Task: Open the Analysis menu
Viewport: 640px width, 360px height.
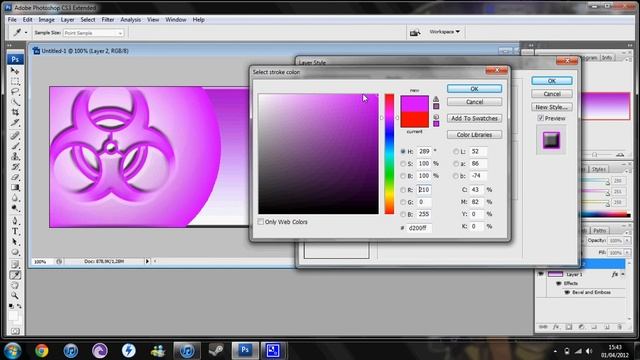Action: pyautogui.click(x=131, y=20)
